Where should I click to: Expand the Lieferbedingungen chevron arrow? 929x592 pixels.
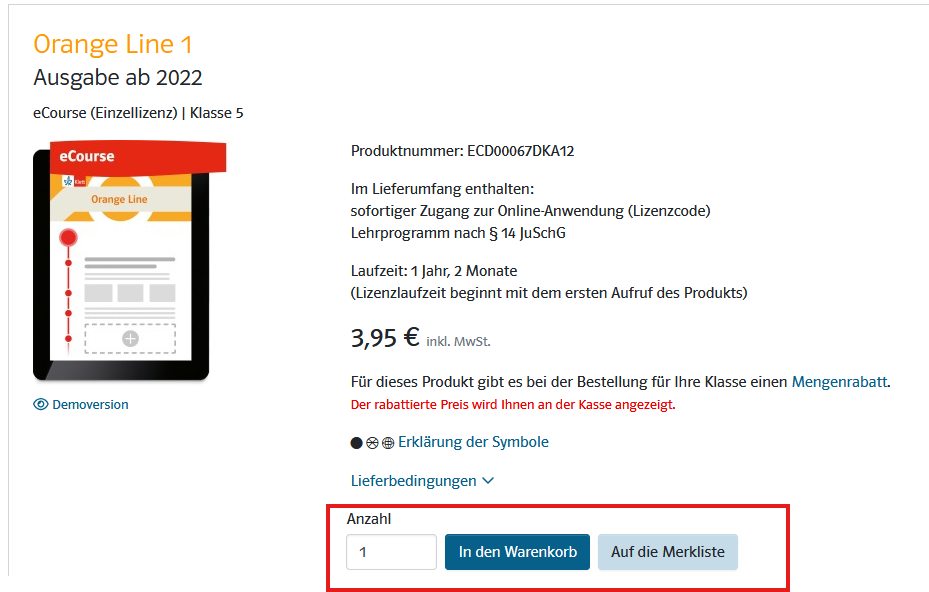pos(488,481)
